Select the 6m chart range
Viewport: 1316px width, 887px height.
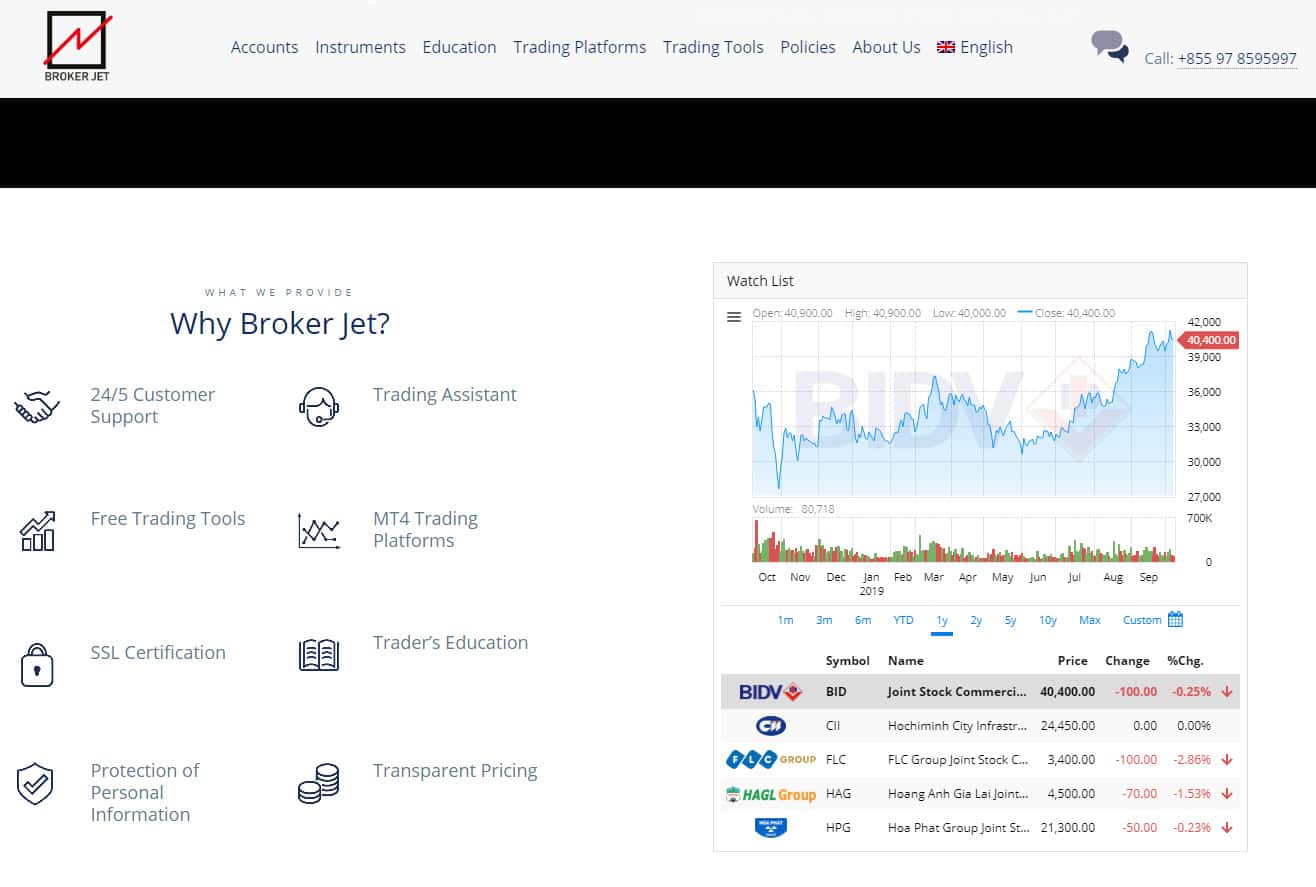(863, 620)
